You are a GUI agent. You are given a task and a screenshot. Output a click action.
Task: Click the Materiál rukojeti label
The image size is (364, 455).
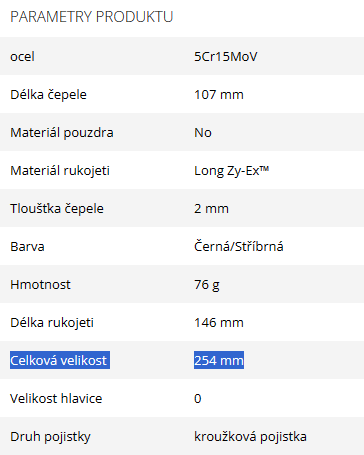point(60,171)
